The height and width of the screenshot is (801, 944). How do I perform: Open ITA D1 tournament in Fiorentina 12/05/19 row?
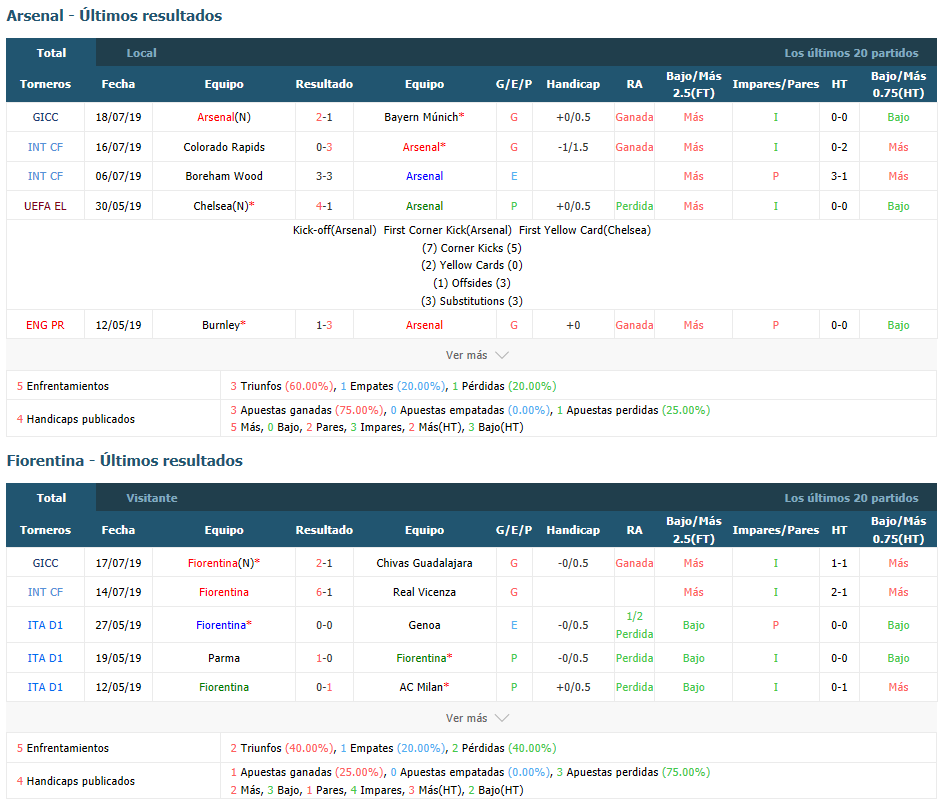[45, 687]
